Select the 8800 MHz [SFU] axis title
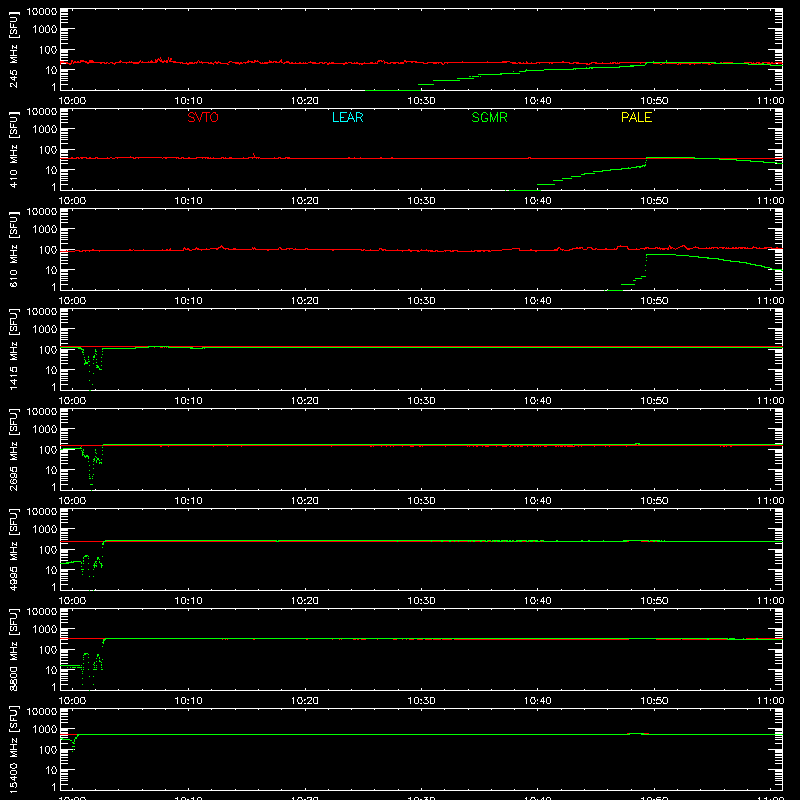Image resolution: width=800 pixels, height=800 pixels. [13, 649]
